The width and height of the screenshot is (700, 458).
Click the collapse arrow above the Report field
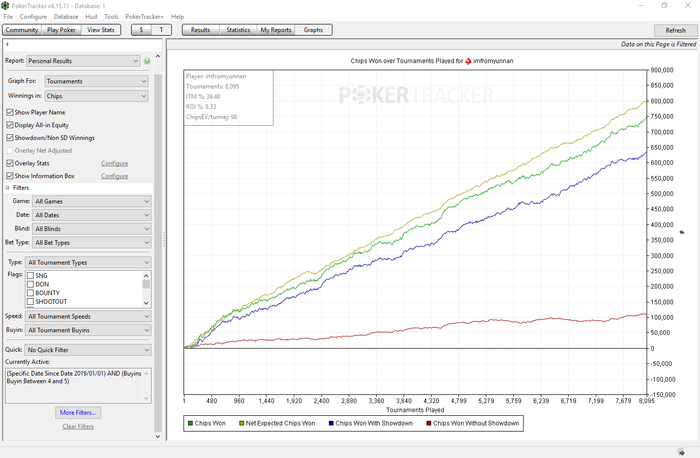click(7, 44)
